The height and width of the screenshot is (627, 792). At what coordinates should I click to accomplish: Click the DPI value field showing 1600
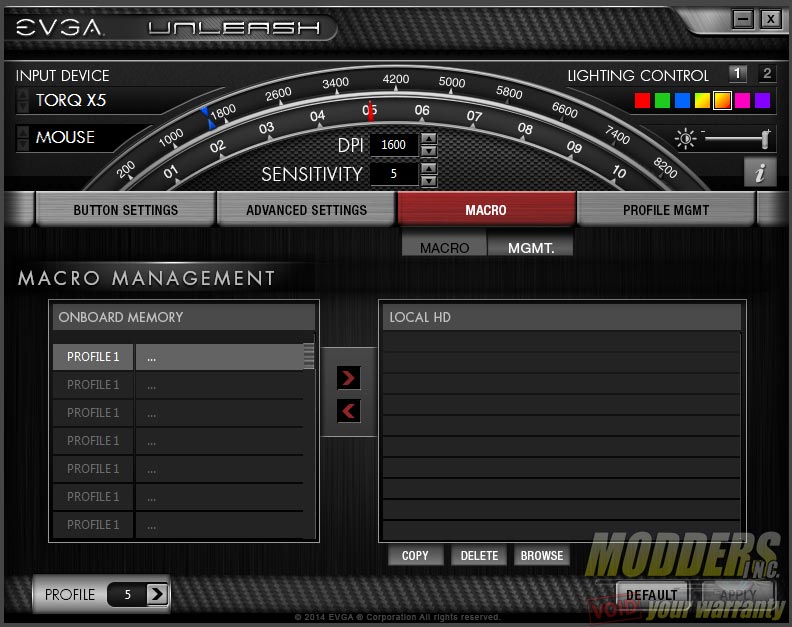click(x=394, y=145)
